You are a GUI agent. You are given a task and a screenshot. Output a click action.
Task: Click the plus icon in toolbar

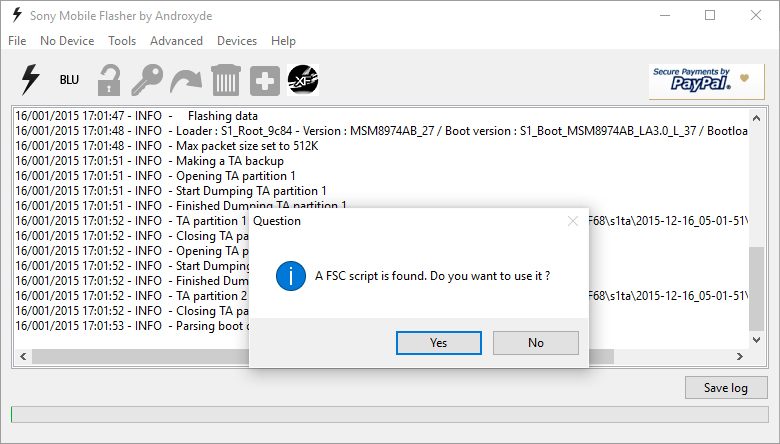[264, 80]
